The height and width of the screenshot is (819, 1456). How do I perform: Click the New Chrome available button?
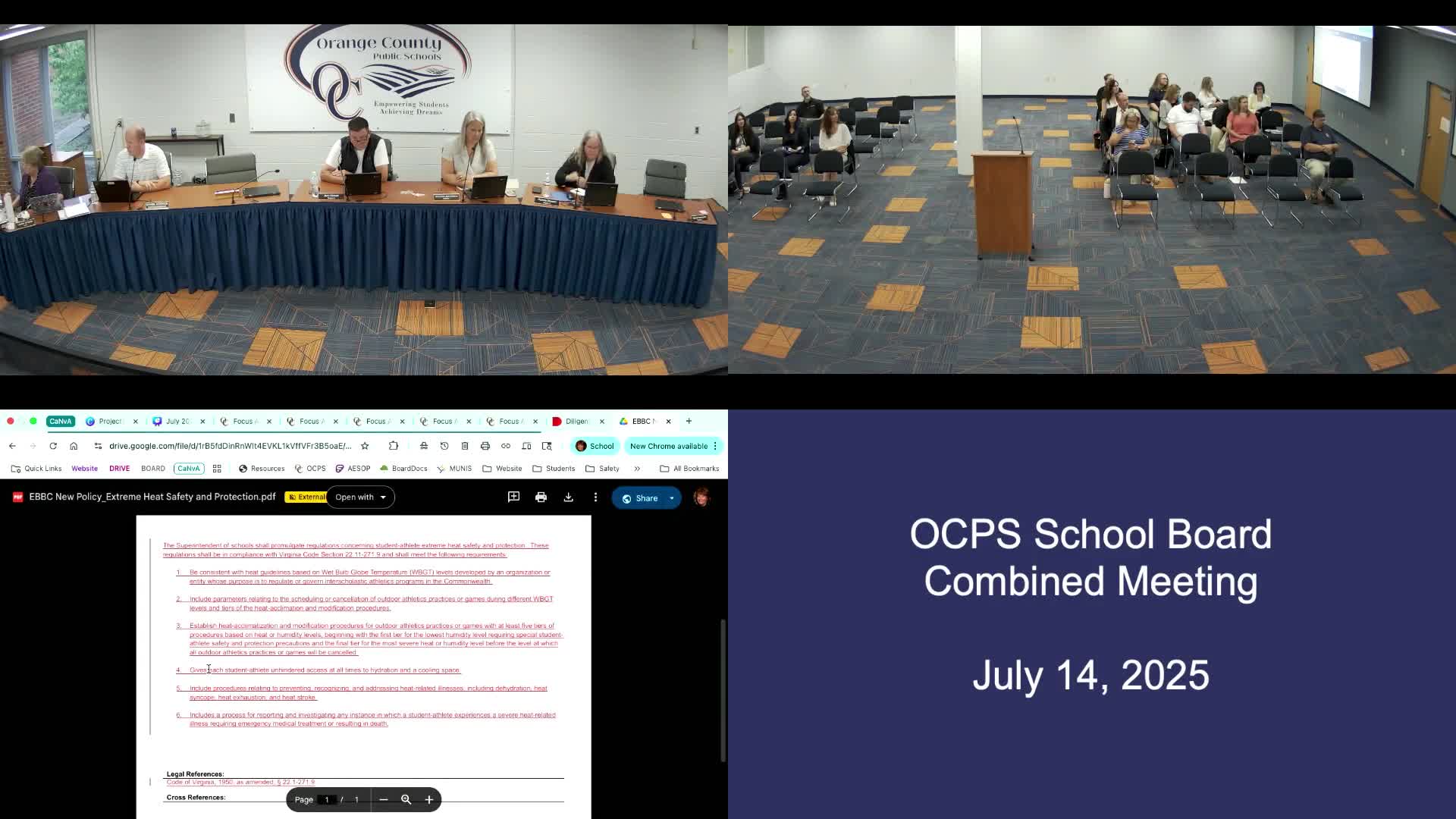(x=668, y=446)
